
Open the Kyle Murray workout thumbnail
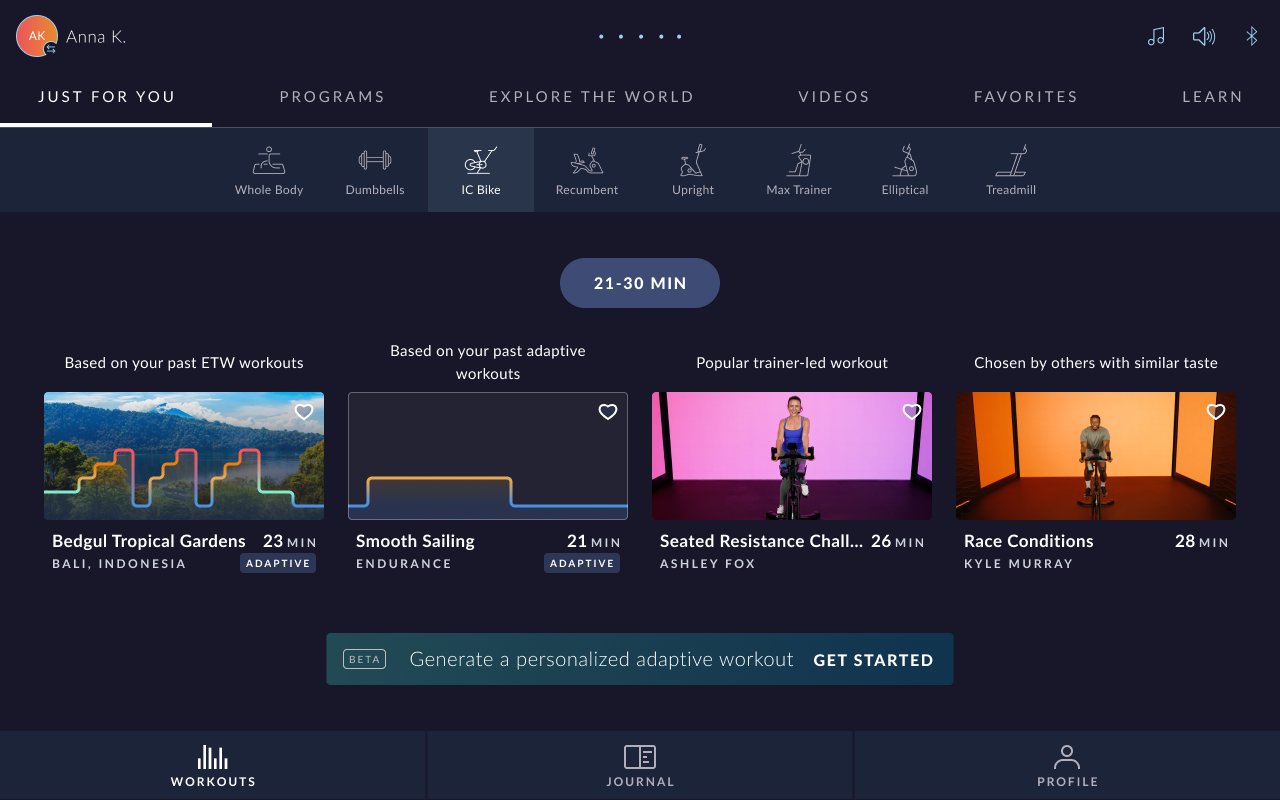pos(1096,456)
